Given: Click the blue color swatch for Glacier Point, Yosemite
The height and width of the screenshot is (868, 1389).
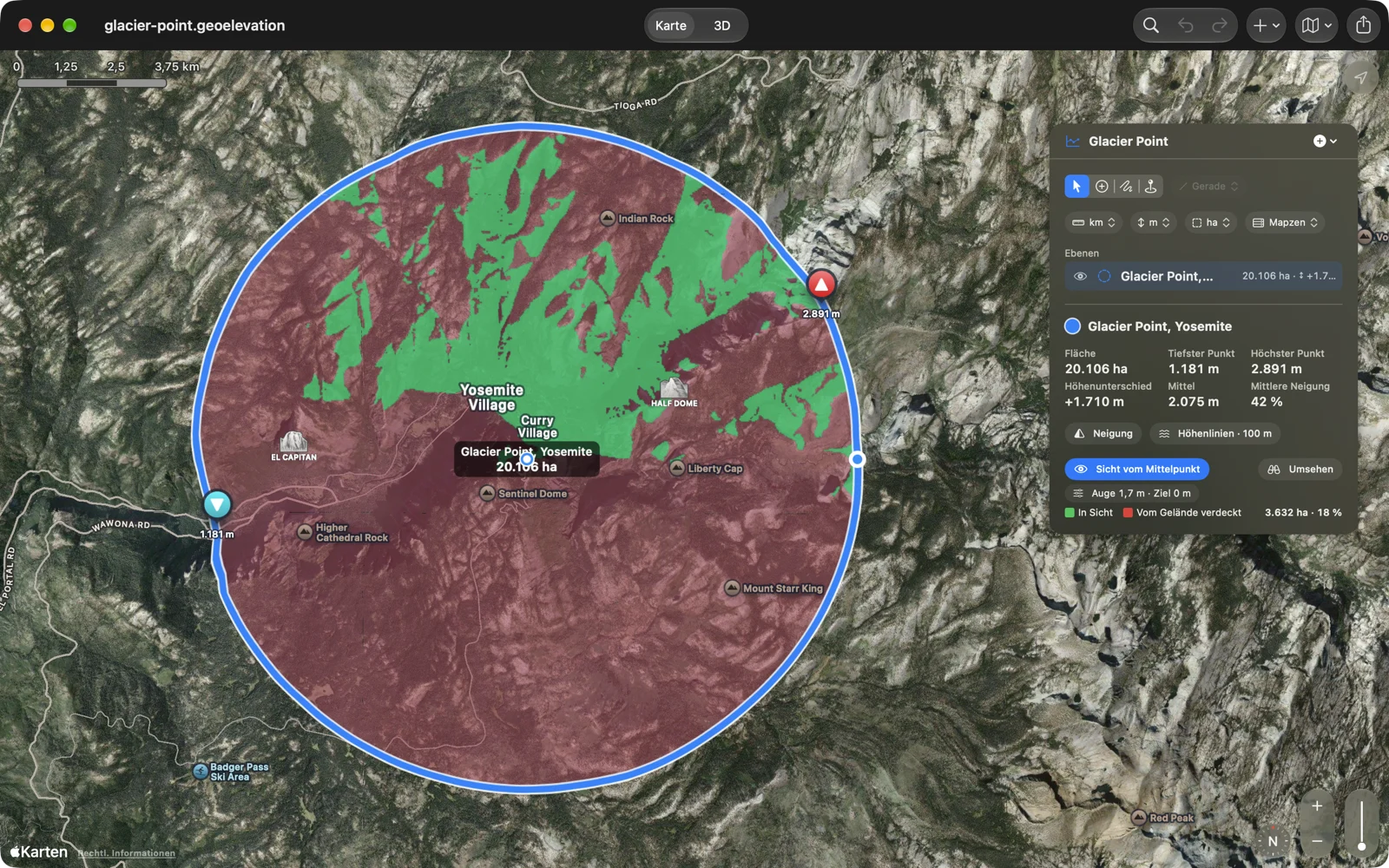Looking at the screenshot, I should click(x=1073, y=326).
